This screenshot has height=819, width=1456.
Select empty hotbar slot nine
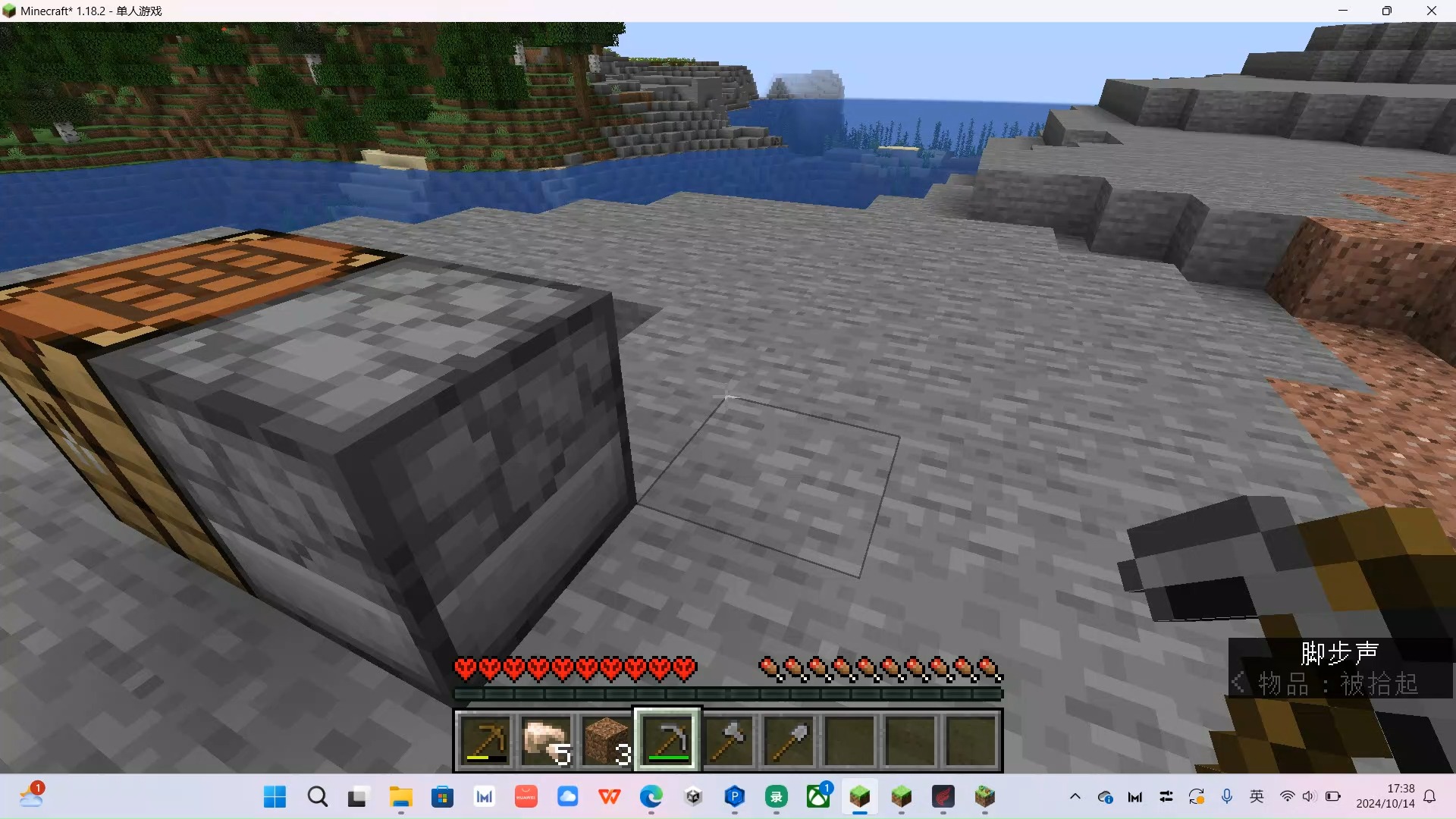[x=971, y=740]
